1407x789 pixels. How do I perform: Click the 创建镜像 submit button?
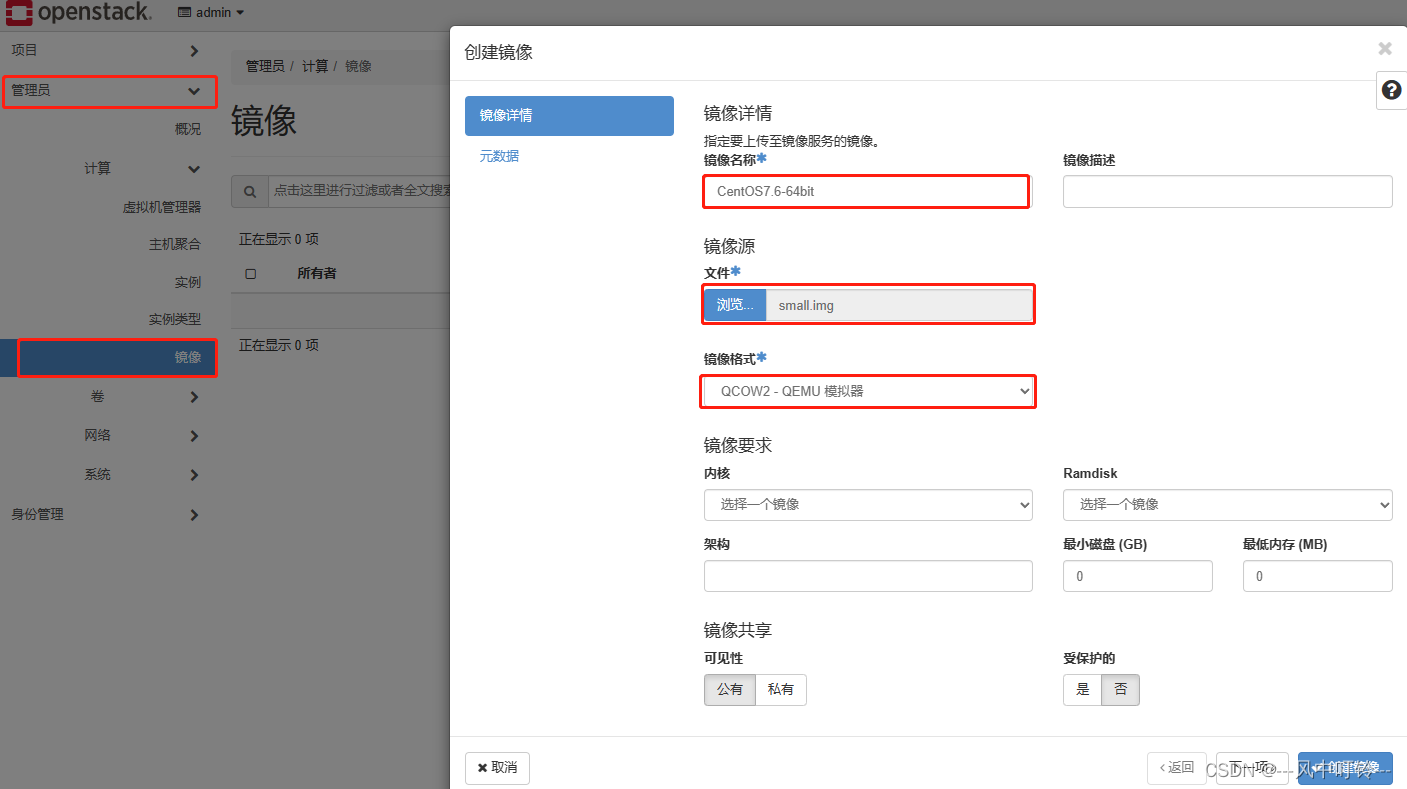1345,768
